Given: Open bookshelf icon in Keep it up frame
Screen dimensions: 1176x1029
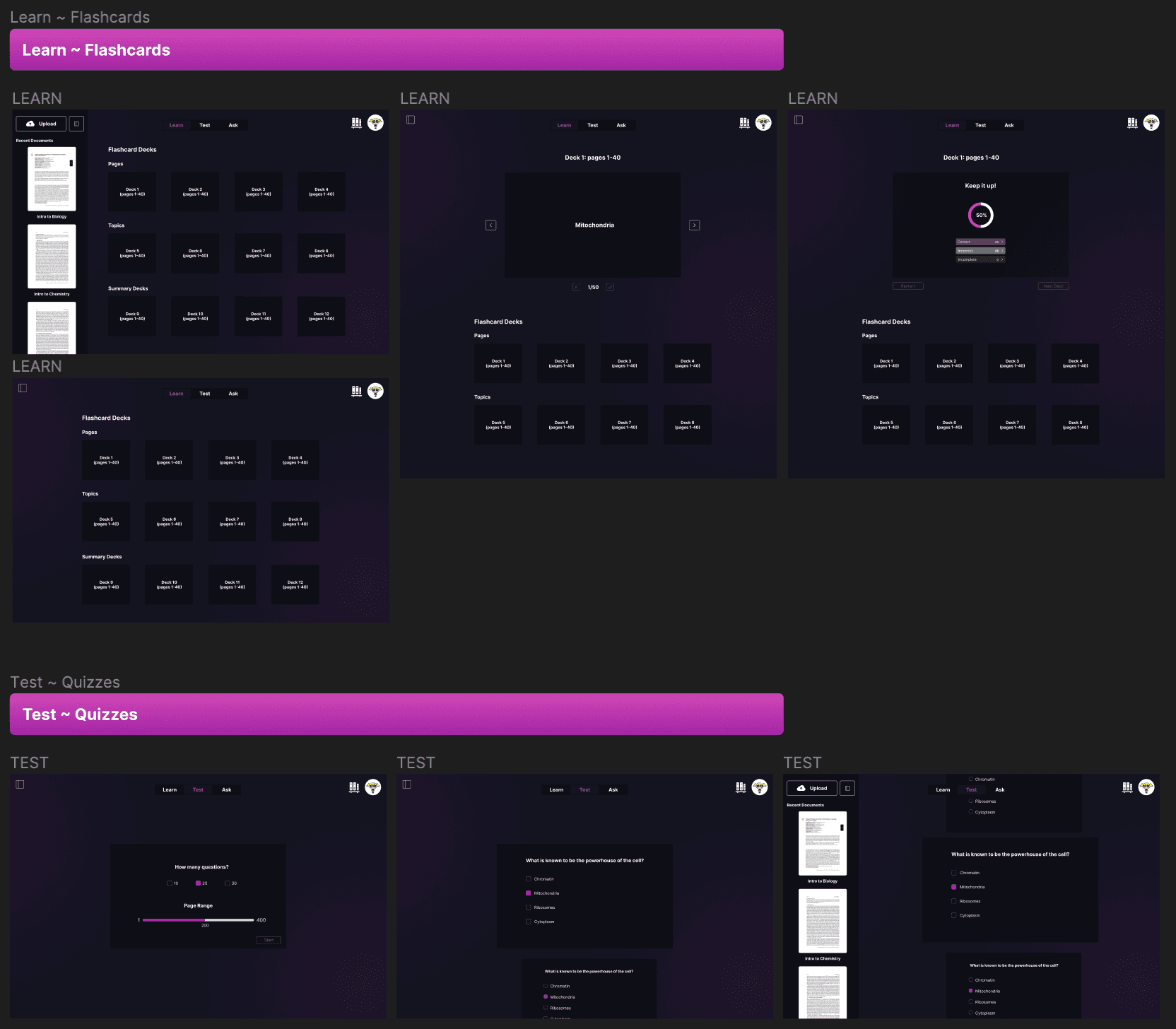Looking at the screenshot, I should [1132, 123].
